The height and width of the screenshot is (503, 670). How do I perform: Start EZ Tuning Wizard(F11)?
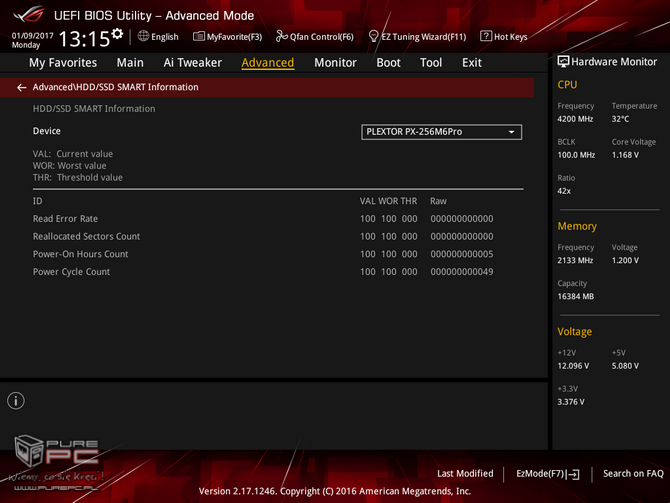point(417,37)
